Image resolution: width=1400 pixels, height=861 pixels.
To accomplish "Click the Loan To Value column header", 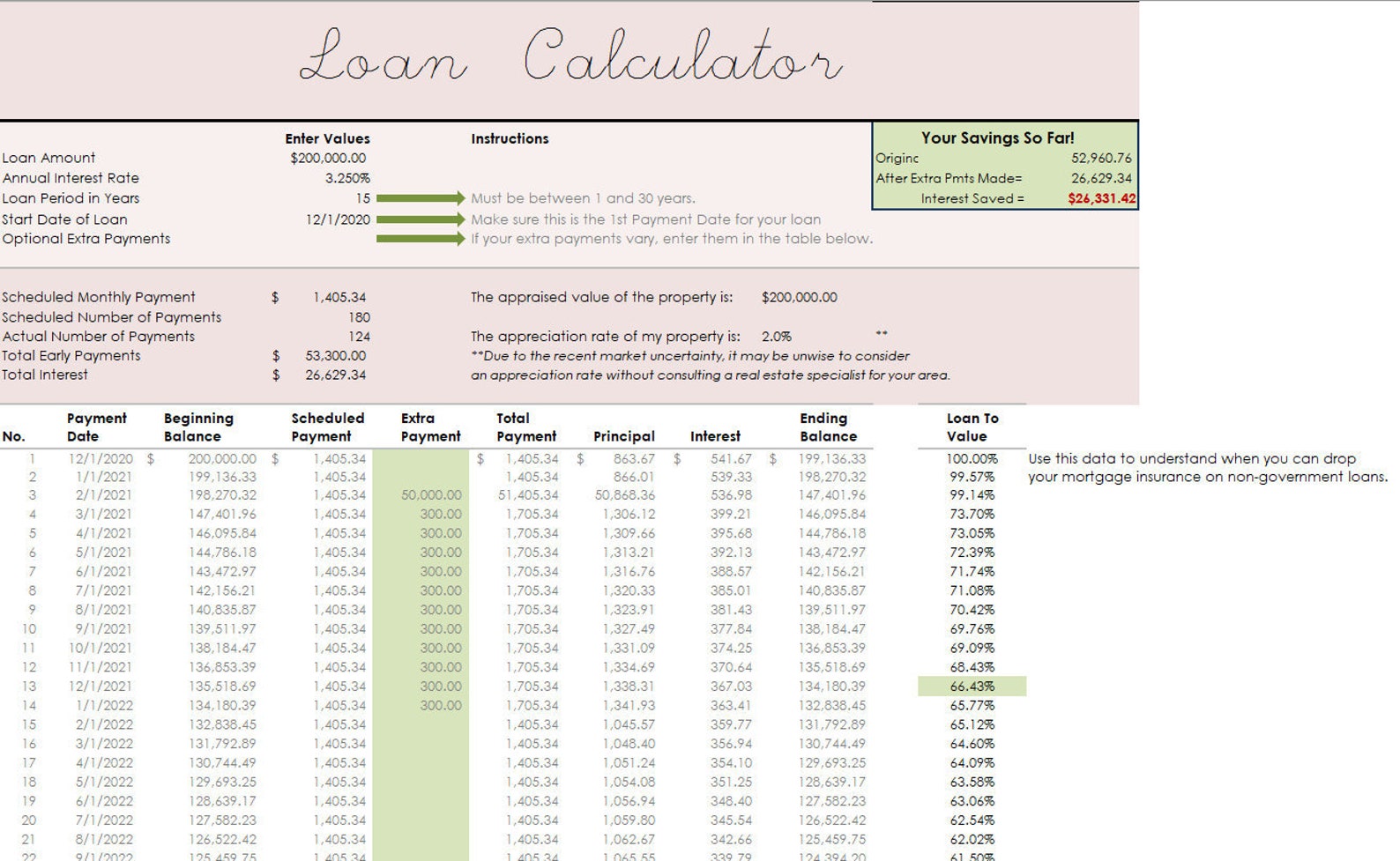I will (972, 427).
